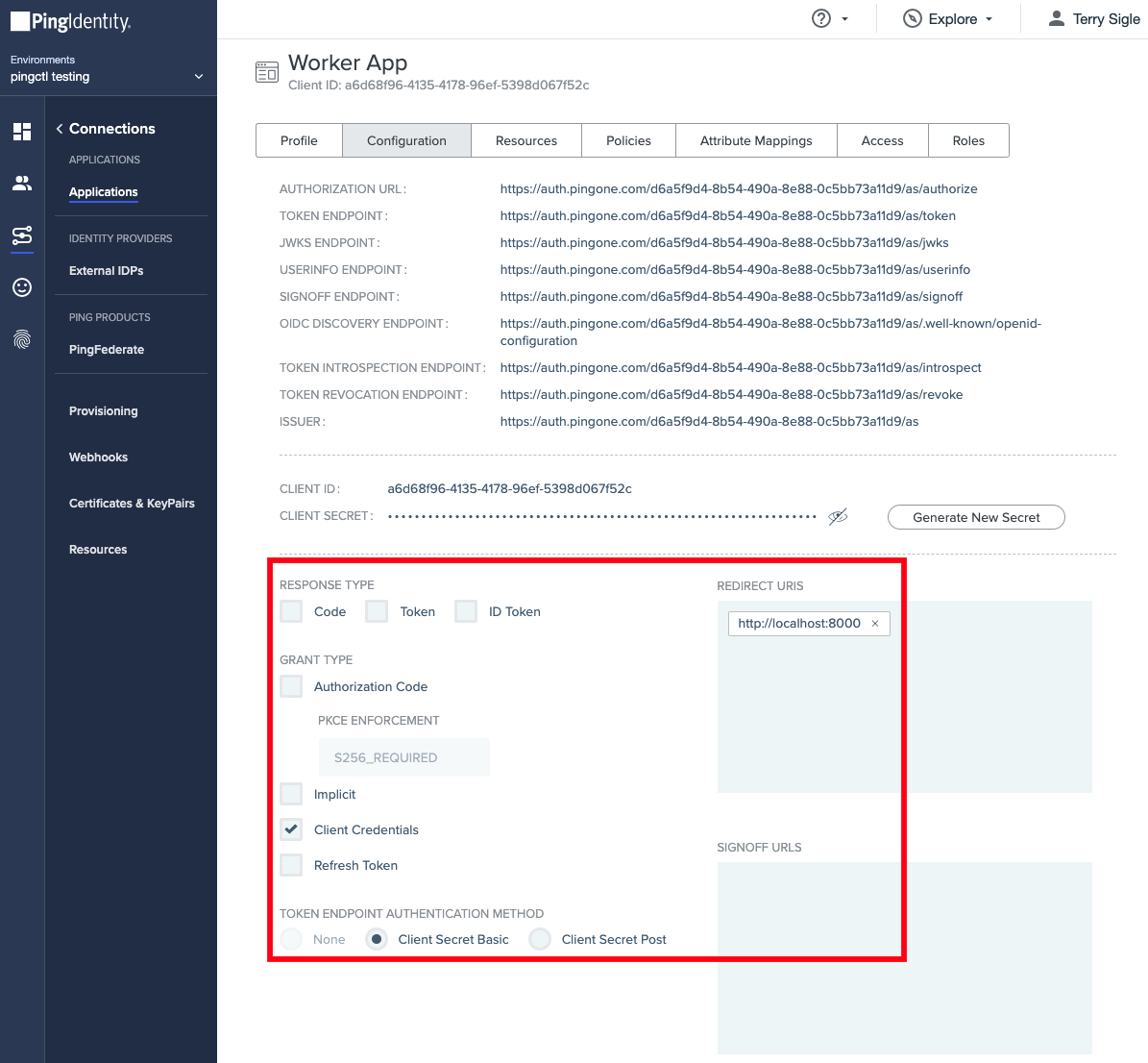1148x1063 pixels.
Task: Open the Explore dropdown menu
Action: point(947,17)
